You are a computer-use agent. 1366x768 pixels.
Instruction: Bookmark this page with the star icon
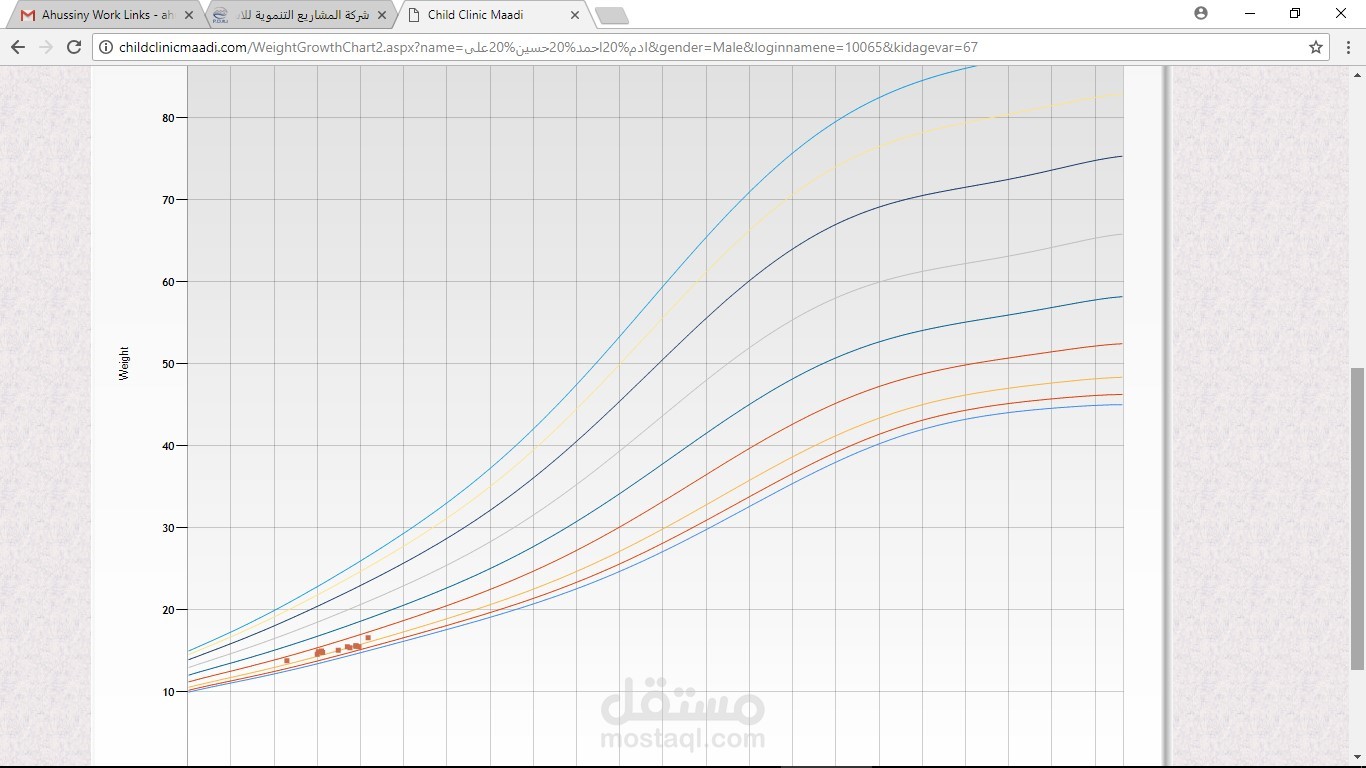pos(1316,47)
